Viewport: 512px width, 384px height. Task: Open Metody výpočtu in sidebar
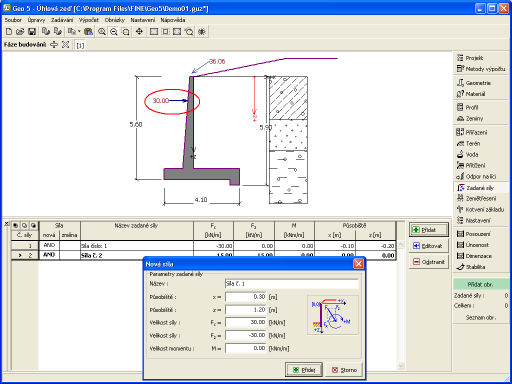(481, 69)
